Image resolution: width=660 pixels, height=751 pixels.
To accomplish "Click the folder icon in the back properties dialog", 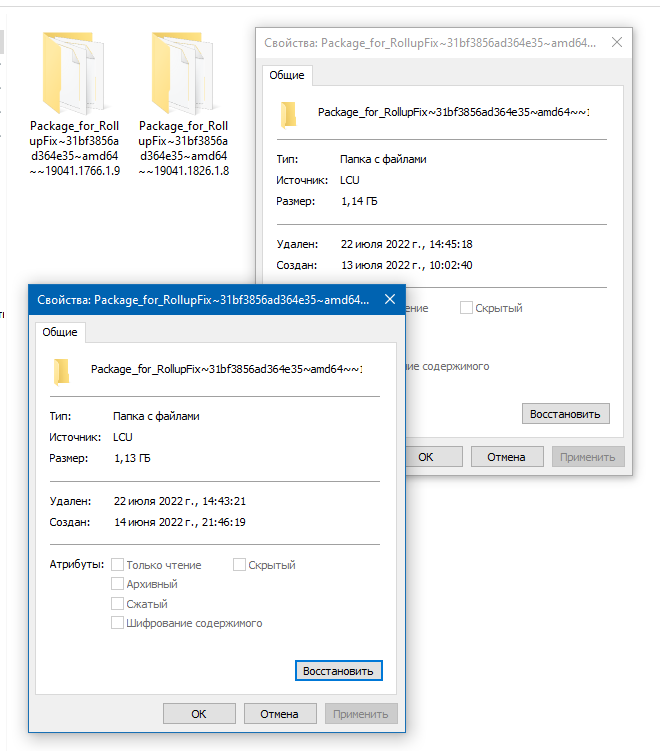I will pos(288,115).
